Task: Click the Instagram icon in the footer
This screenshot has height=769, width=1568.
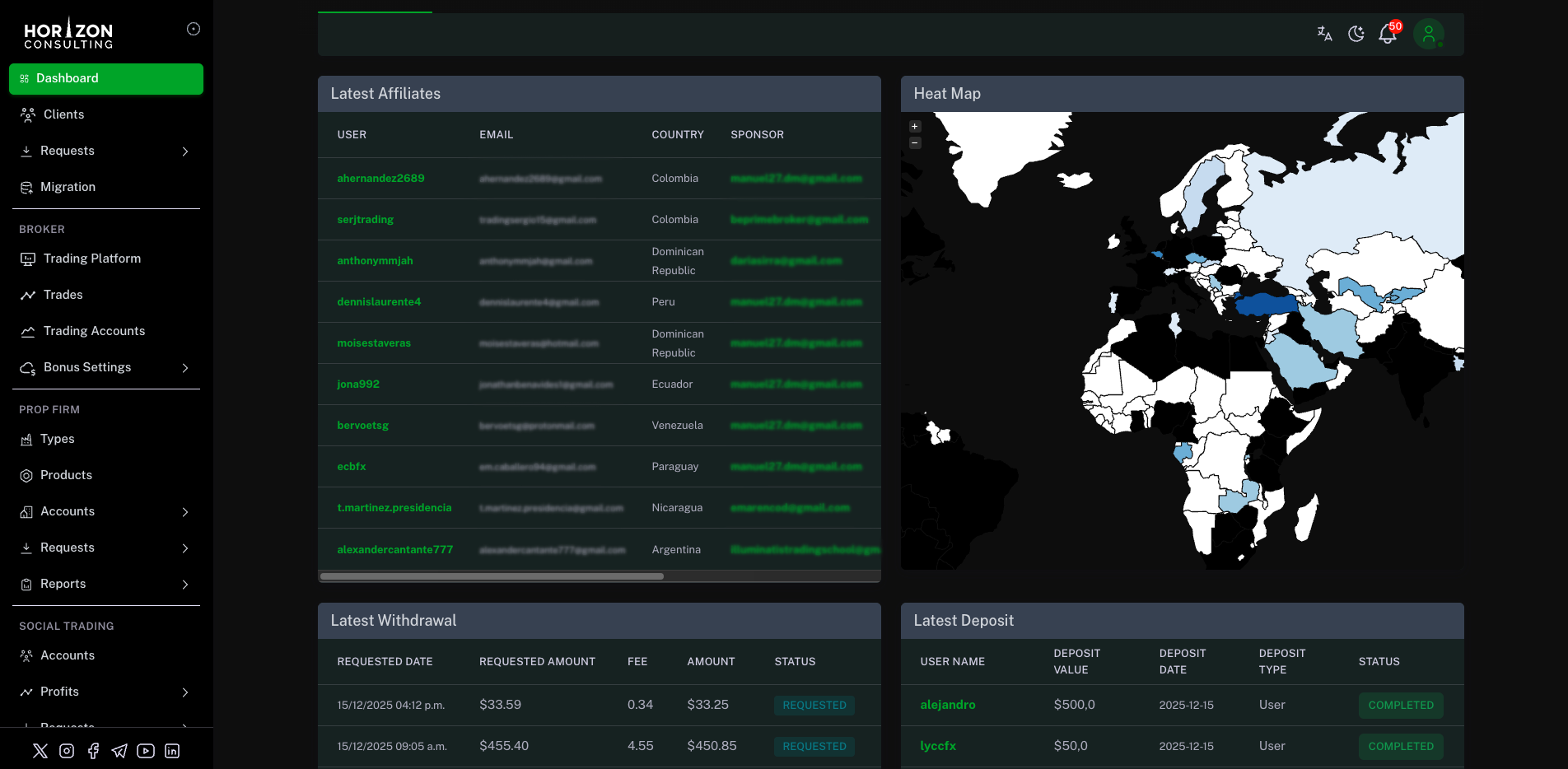Action: pyautogui.click(x=67, y=750)
